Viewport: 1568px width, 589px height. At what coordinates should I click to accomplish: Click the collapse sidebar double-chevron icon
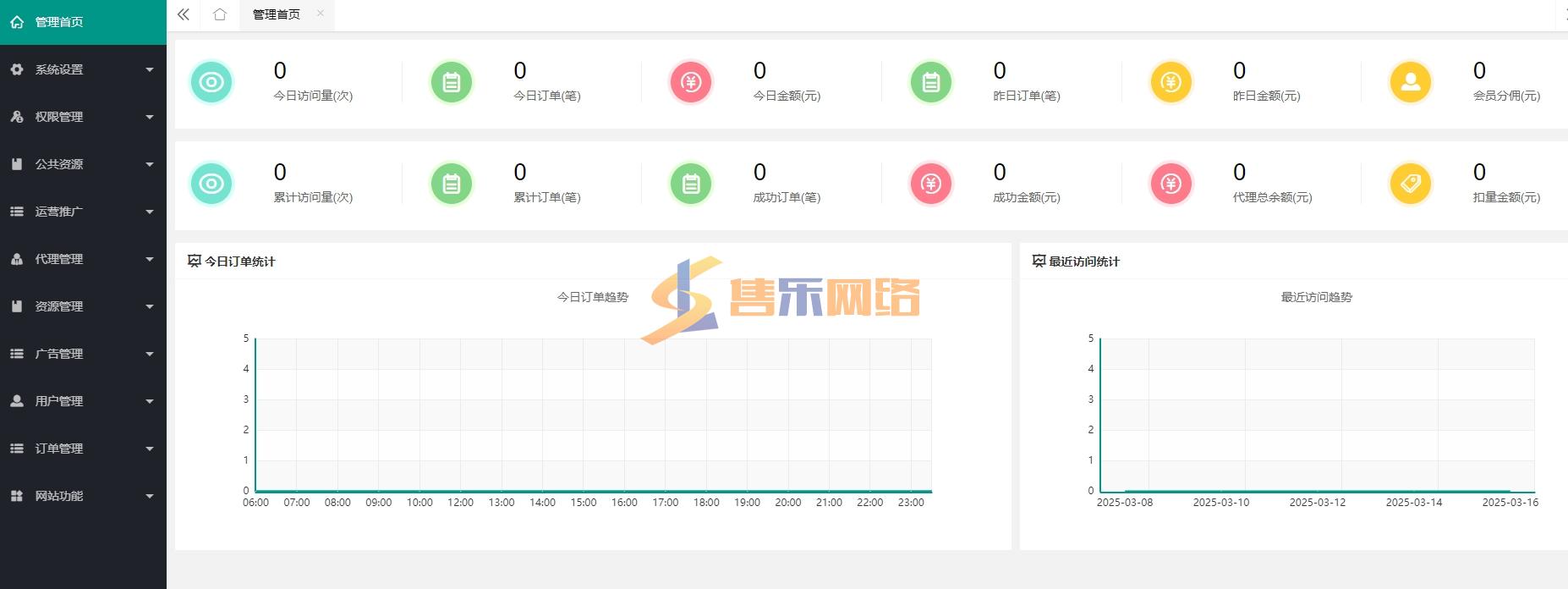(184, 14)
